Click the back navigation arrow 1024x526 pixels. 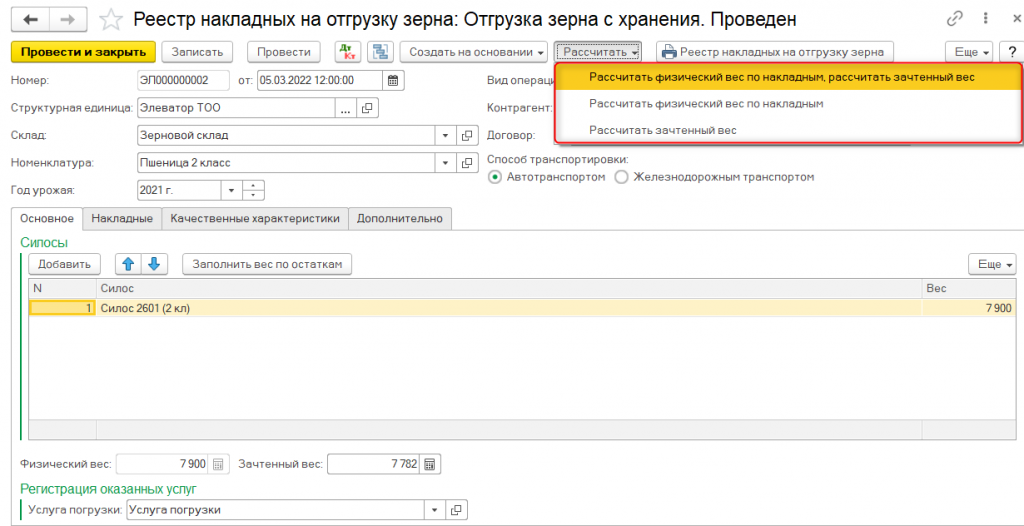(x=30, y=19)
